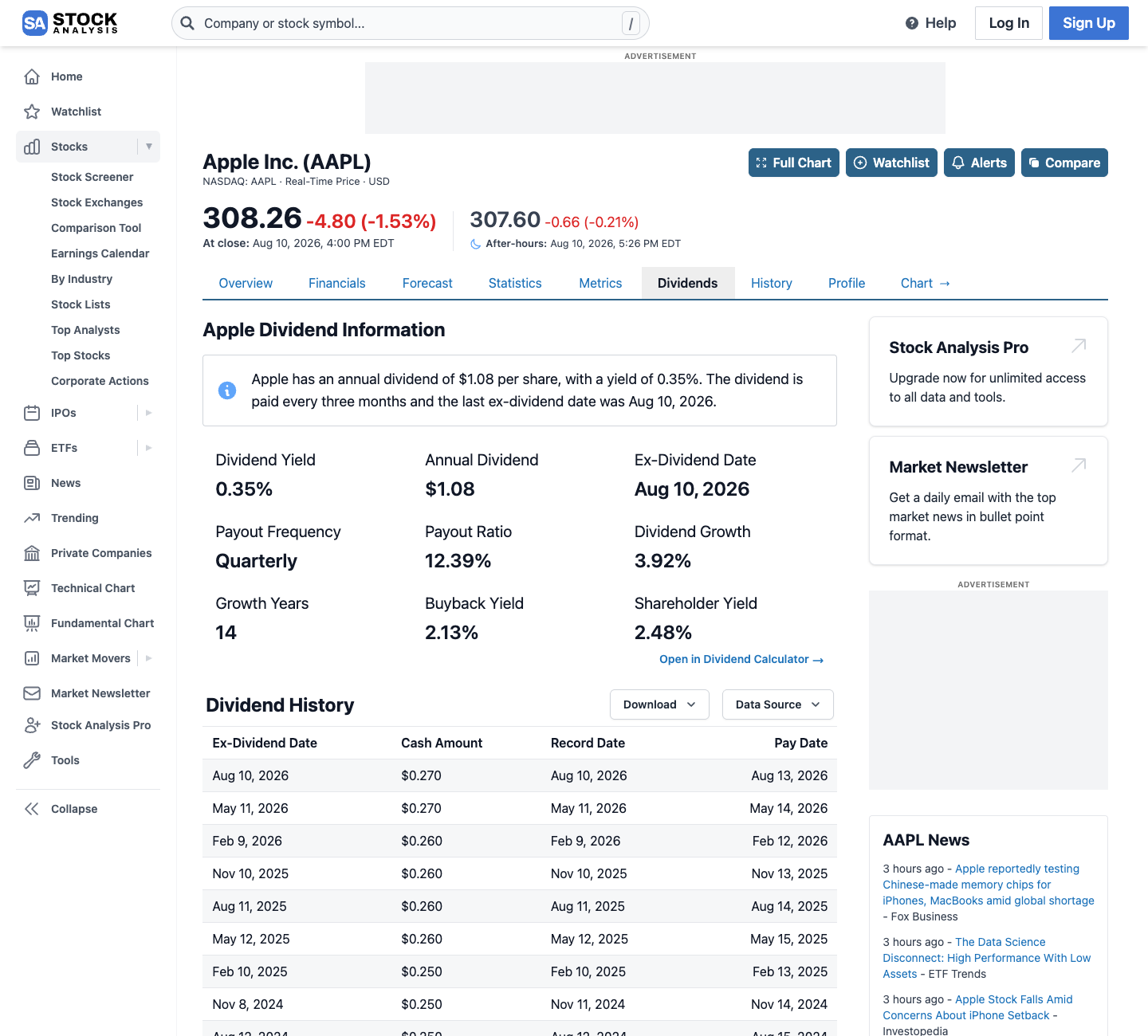Switch to the Profile tab

coord(847,283)
